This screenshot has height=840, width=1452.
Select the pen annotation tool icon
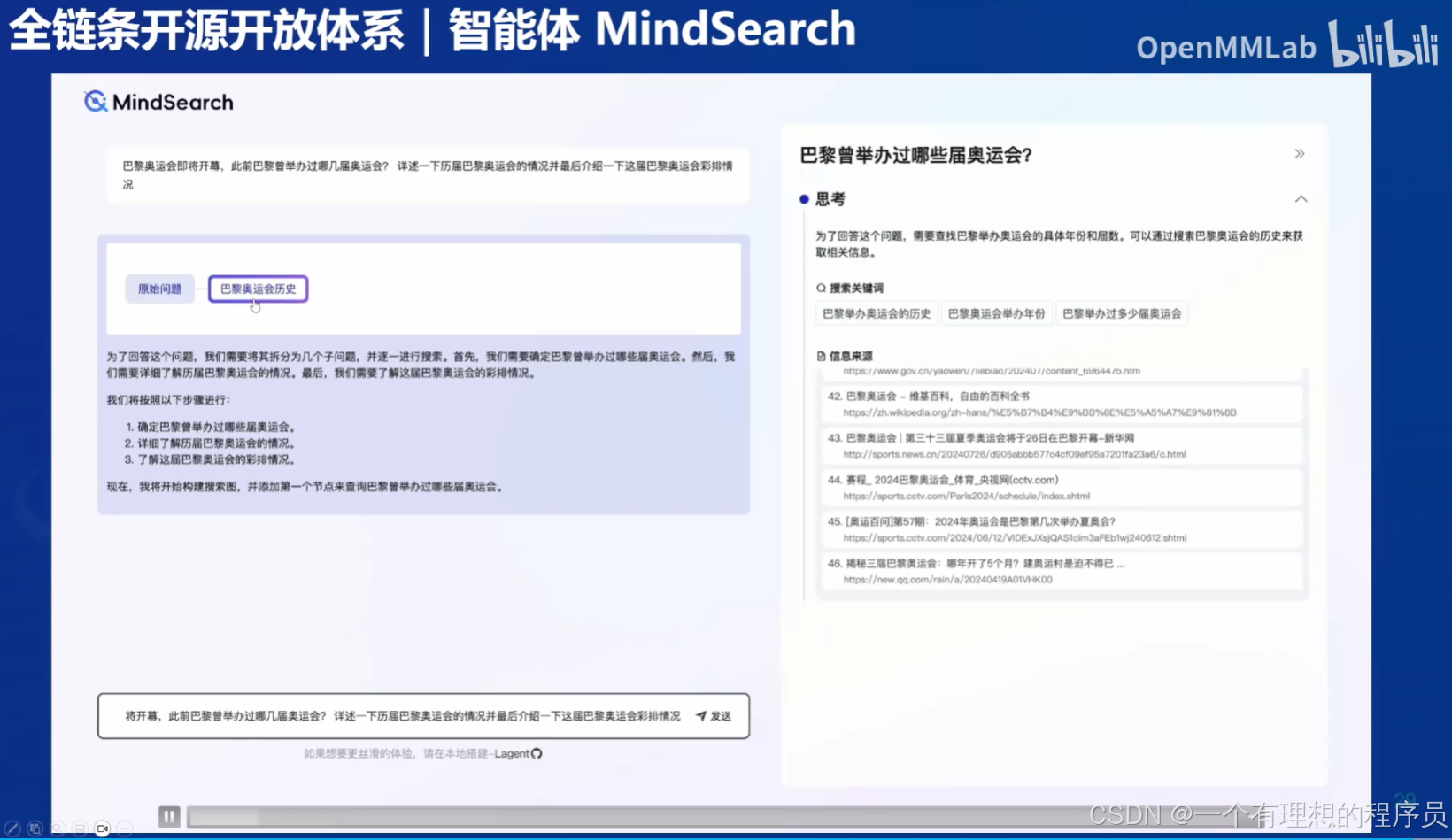(12, 828)
